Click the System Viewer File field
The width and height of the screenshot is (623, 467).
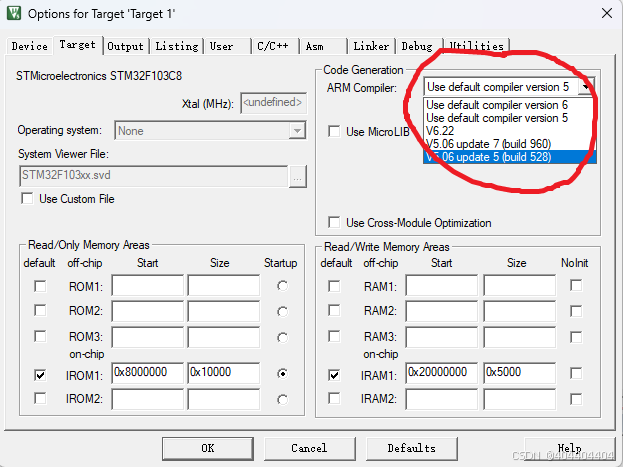[154, 176]
